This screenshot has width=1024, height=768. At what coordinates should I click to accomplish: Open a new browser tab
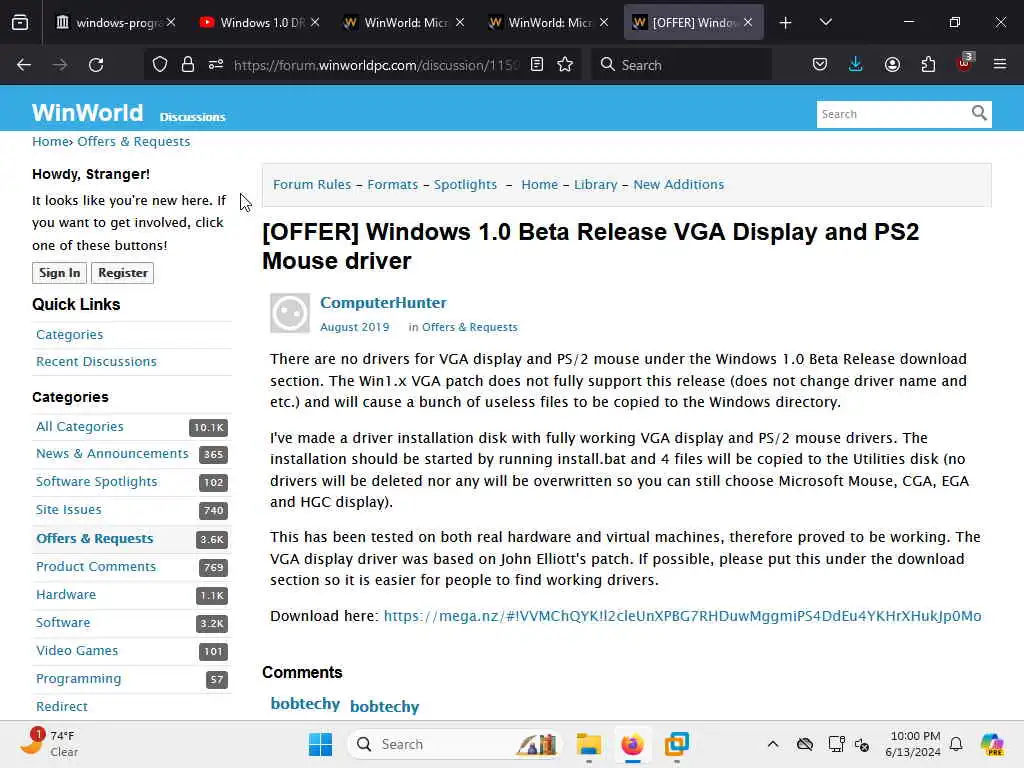click(x=785, y=23)
